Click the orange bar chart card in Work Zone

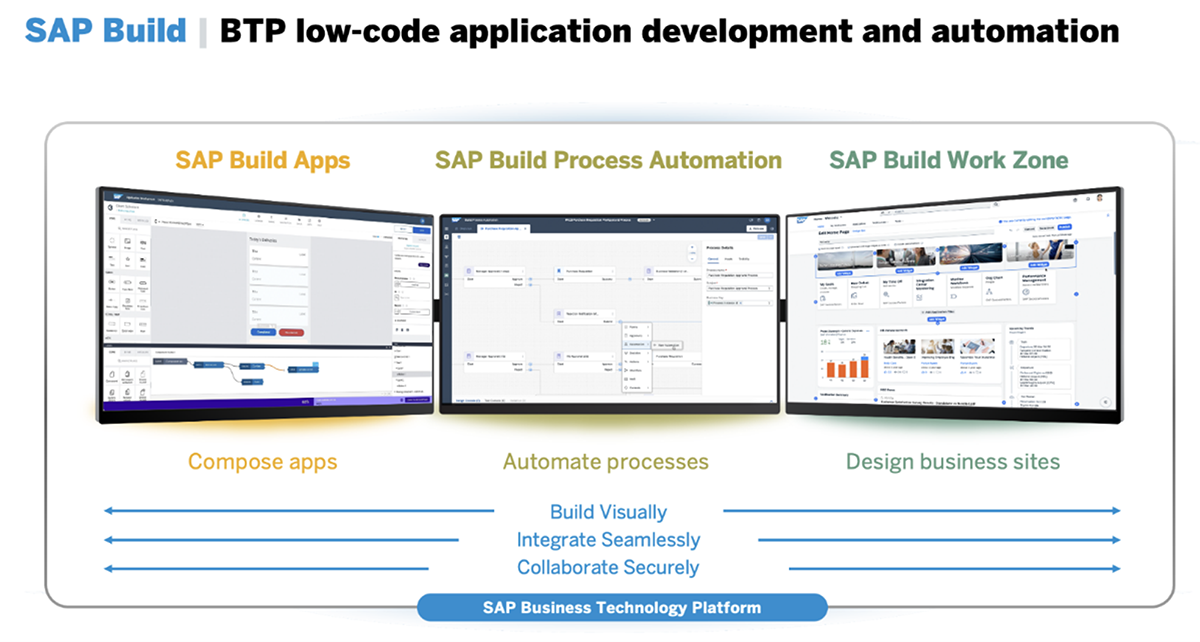(x=845, y=356)
